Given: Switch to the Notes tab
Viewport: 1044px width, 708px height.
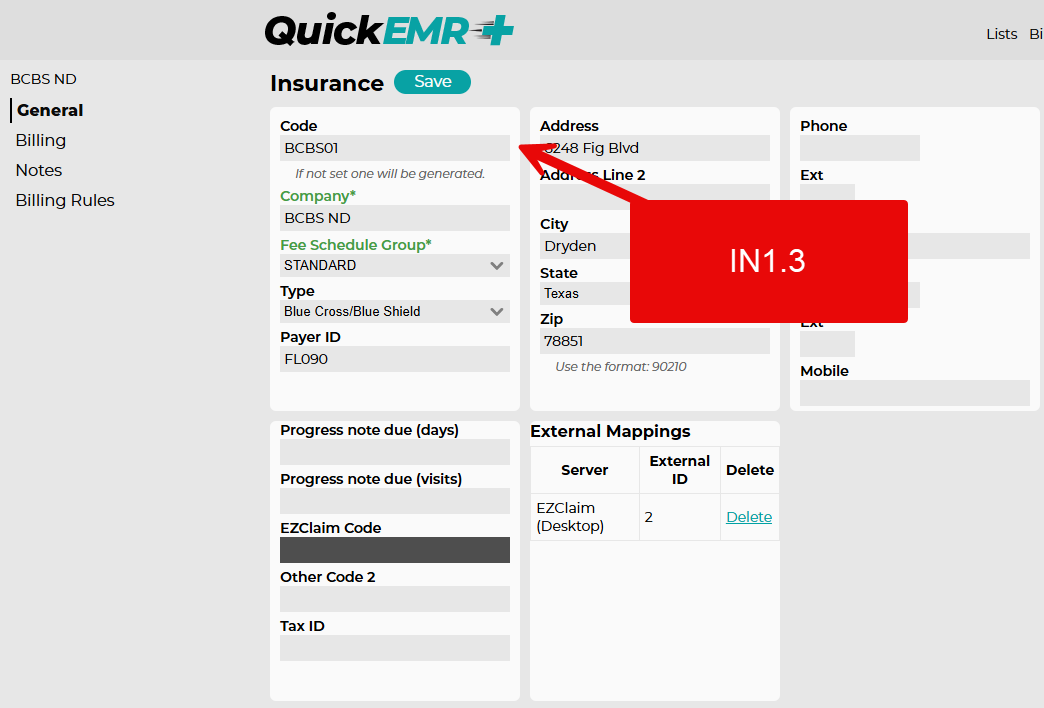Looking at the screenshot, I should click(x=39, y=171).
